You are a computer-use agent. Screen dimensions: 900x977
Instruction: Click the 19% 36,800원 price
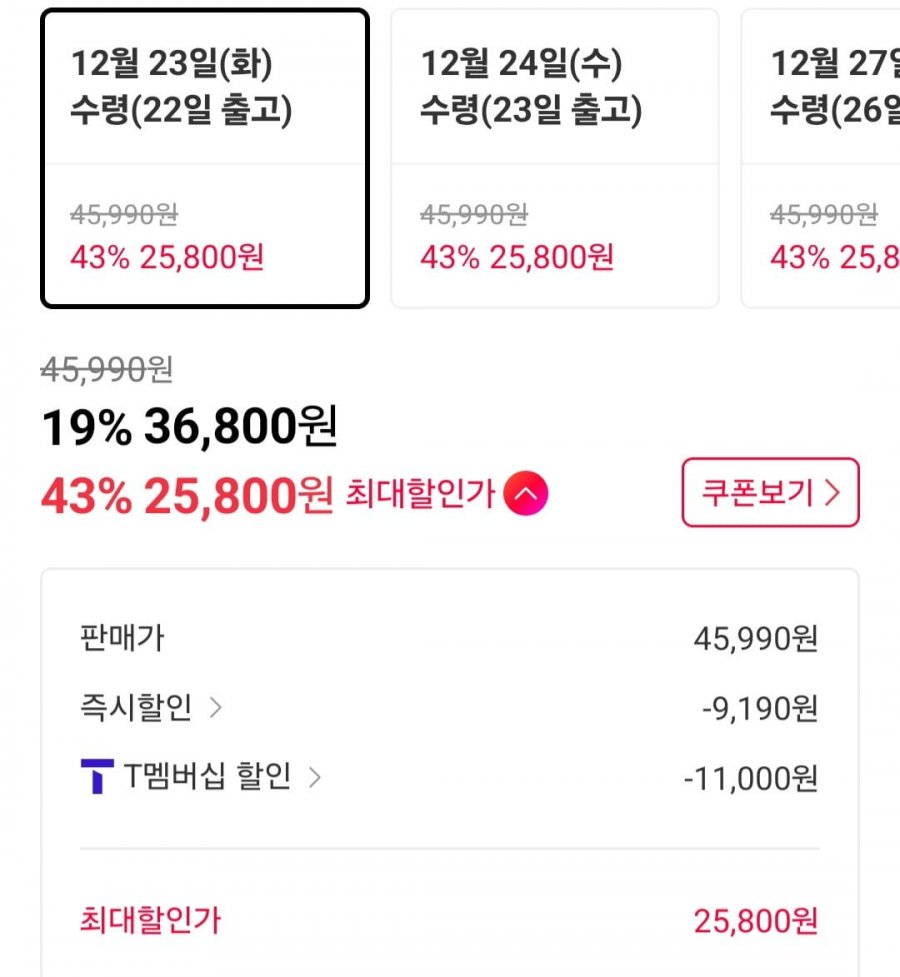coord(189,428)
